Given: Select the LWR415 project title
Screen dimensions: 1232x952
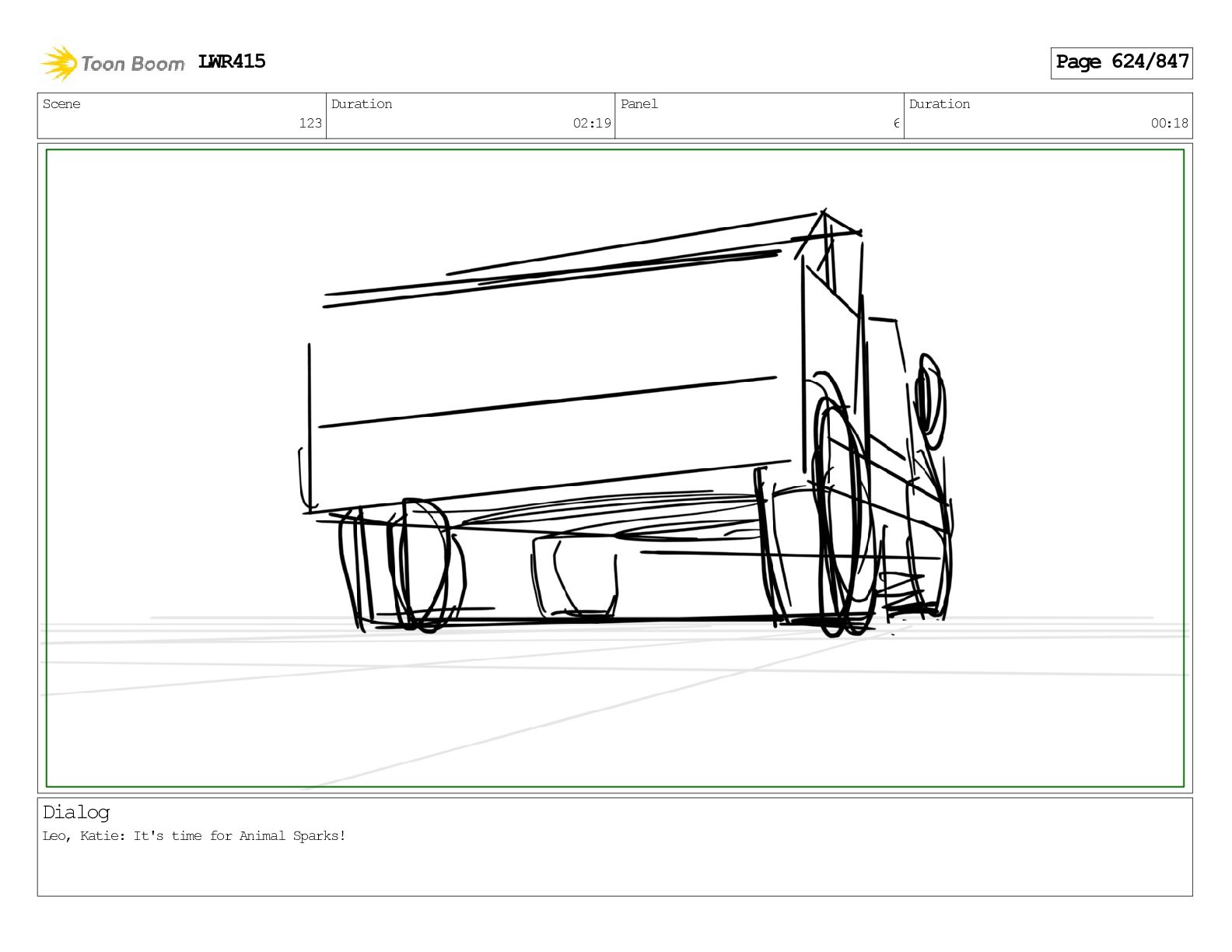Looking at the screenshot, I should click(232, 61).
